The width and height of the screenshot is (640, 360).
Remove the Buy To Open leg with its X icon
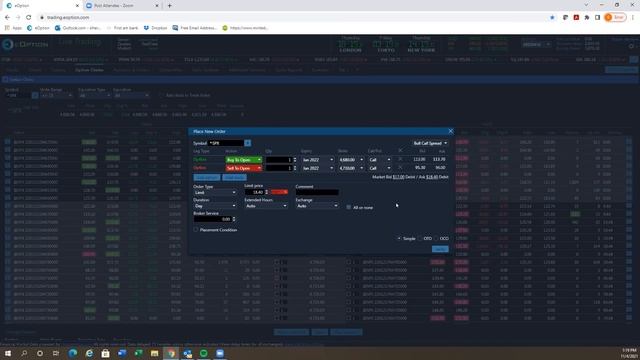400,159
